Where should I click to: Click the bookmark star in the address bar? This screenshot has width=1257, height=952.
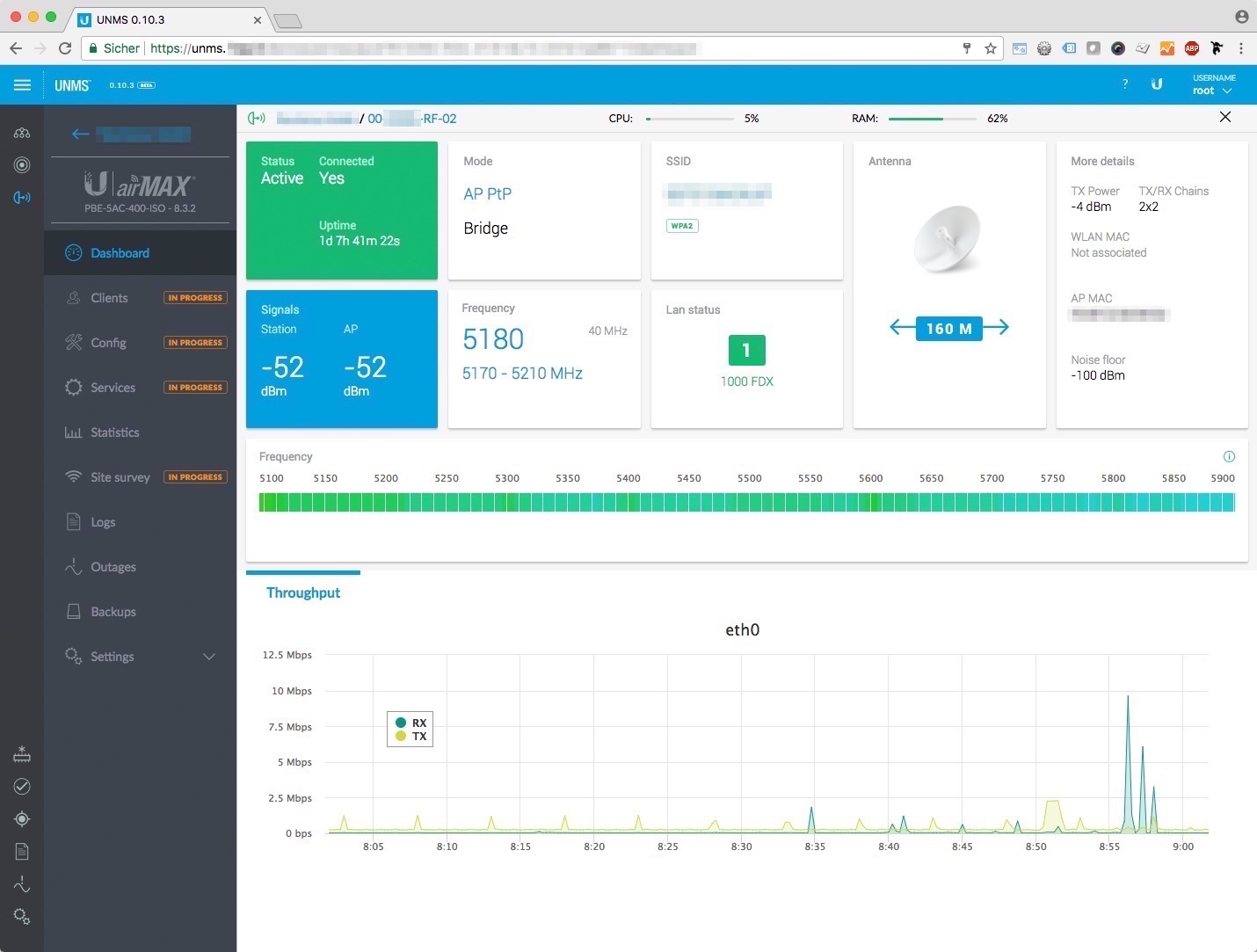(991, 48)
